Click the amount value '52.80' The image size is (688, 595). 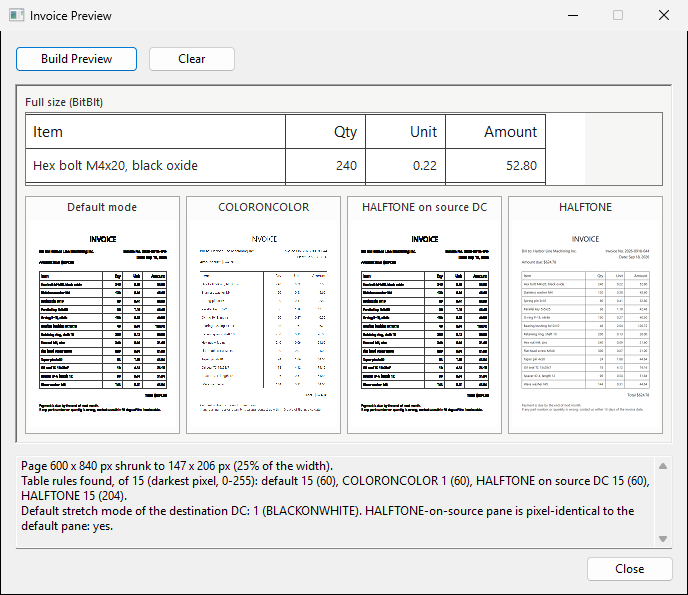(x=521, y=165)
